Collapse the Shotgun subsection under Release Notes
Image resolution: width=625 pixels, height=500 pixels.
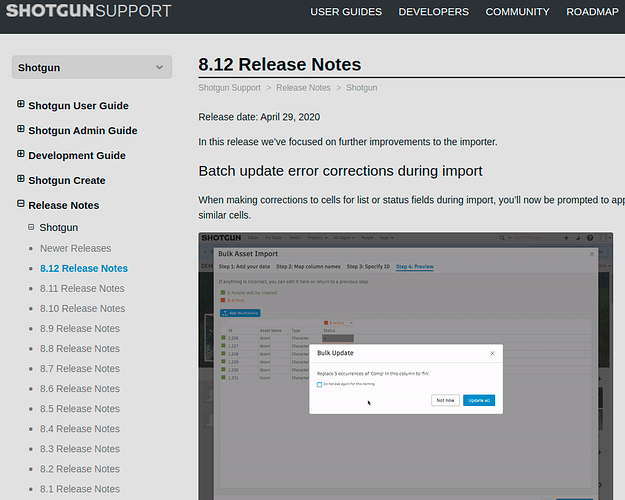31,227
